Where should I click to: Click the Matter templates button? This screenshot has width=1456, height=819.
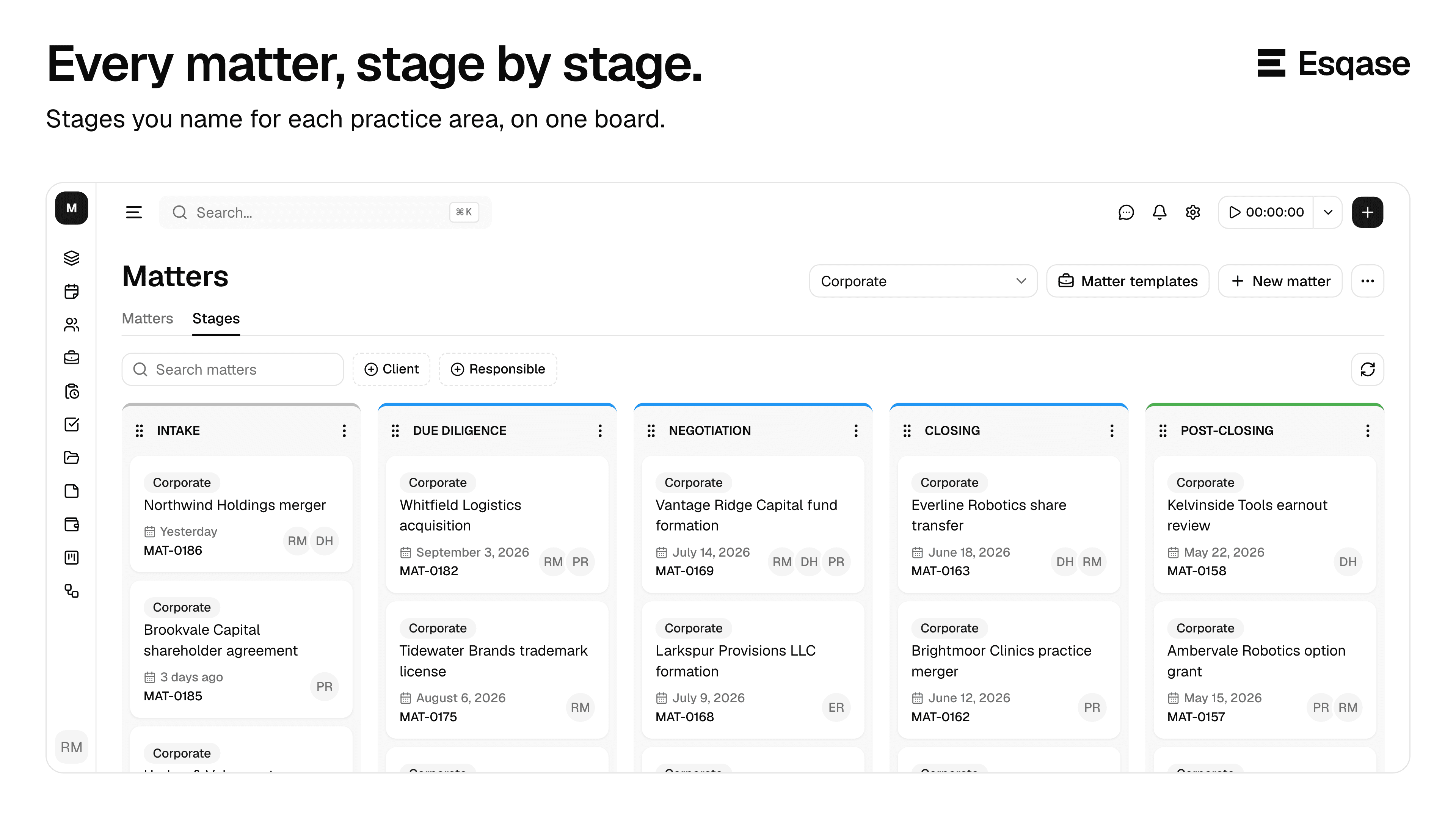[1128, 281]
